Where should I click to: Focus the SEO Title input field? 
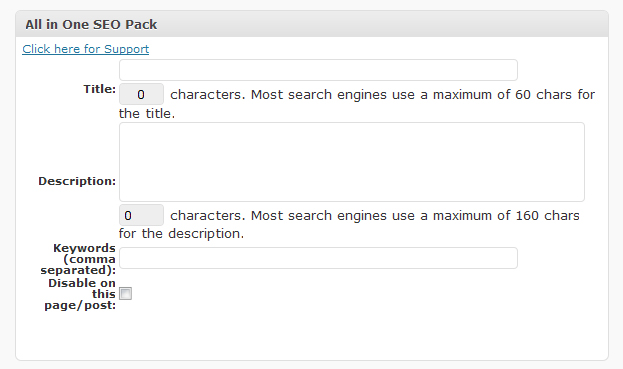click(x=318, y=70)
